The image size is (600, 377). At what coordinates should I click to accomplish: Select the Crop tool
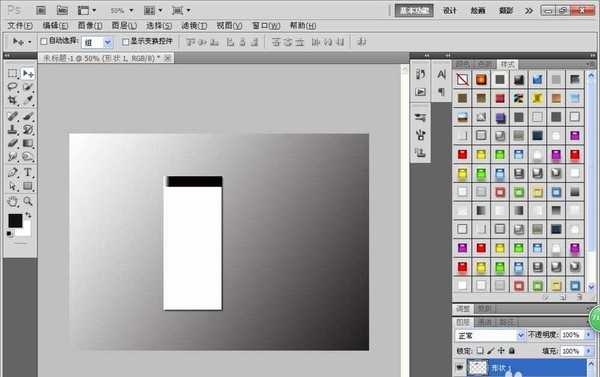click(x=13, y=100)
